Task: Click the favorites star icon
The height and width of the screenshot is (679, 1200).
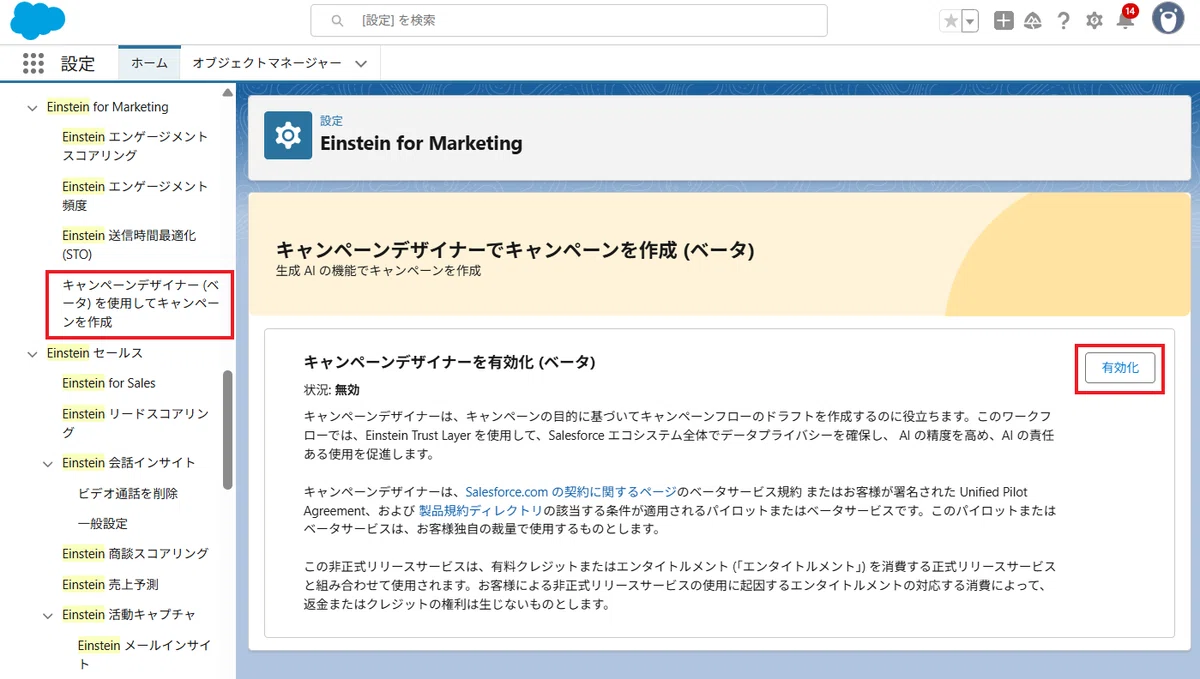Action: tap(950, 21)
